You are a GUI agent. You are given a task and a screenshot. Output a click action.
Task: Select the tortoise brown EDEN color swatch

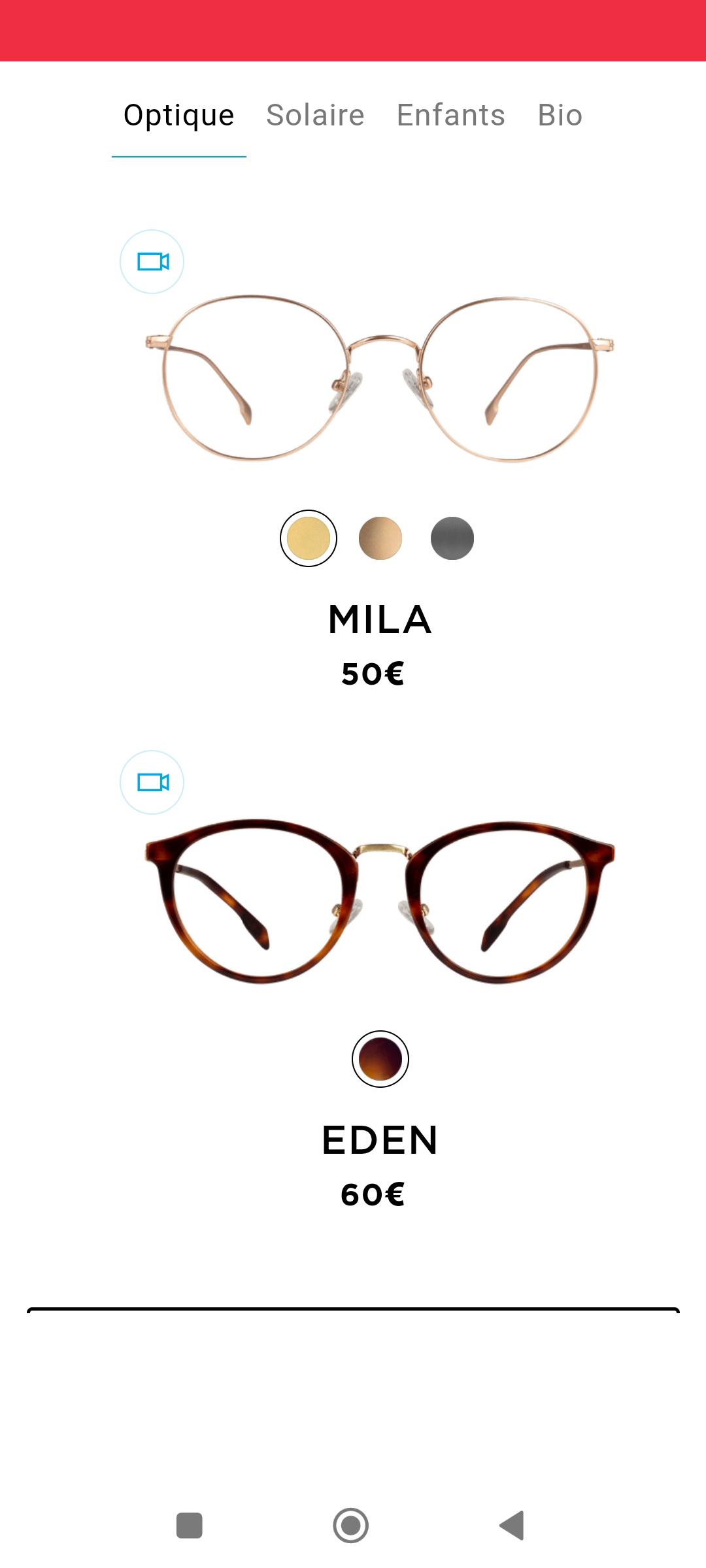[380, 1059]
